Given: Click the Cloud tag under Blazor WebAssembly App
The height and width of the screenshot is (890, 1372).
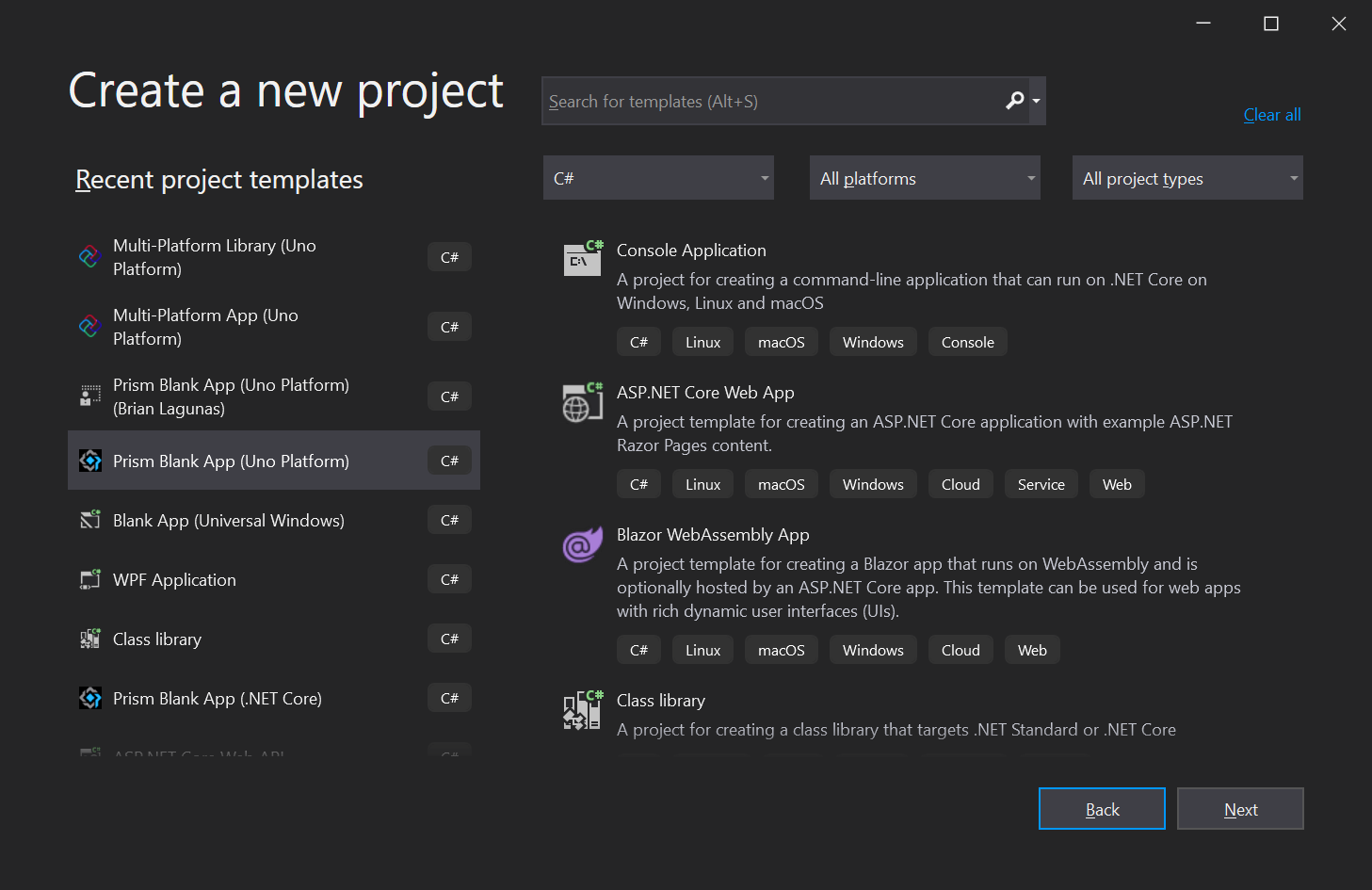Looking at the screenshot, I should click(960, 650).
